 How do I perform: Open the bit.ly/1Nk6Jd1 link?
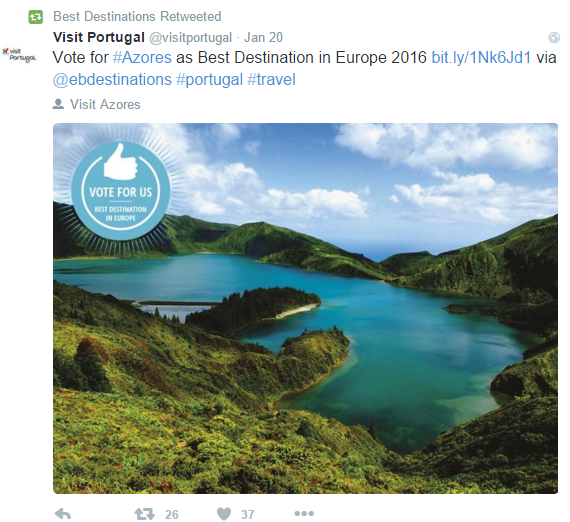(481, 57)
